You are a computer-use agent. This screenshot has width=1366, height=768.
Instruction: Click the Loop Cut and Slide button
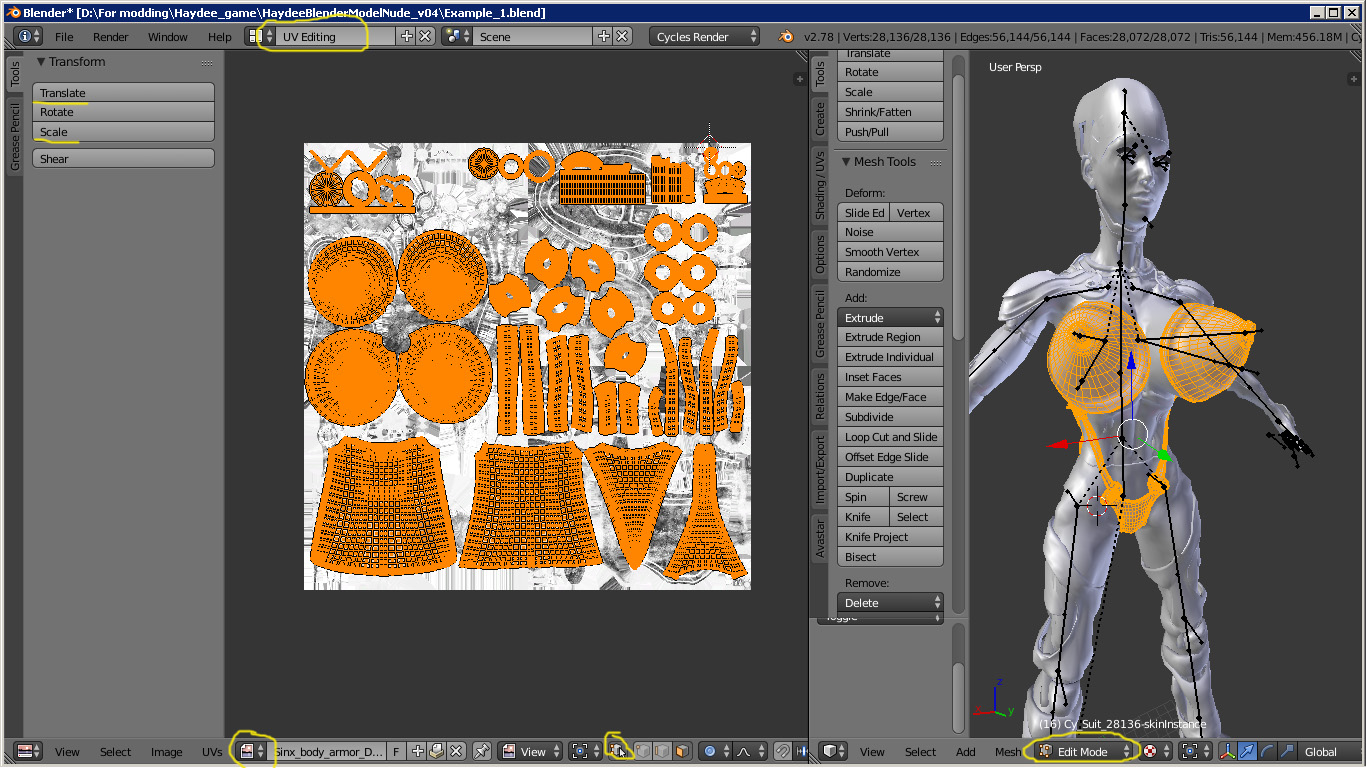coord(890,437)
